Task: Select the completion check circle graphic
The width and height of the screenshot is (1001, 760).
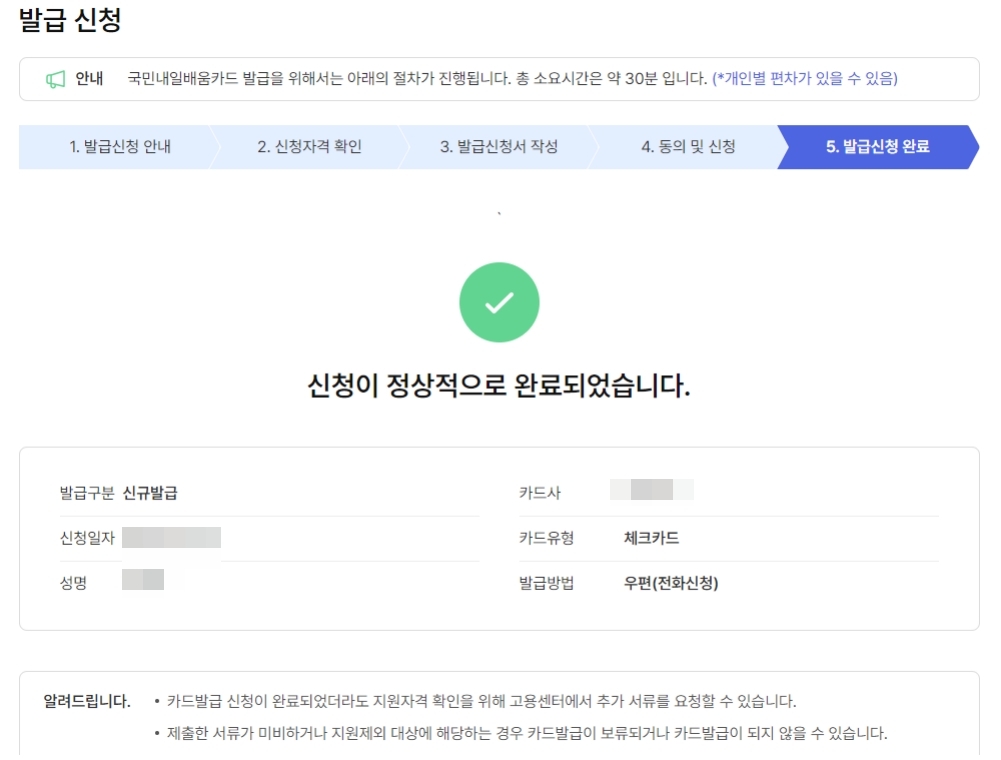Action: 499,301
